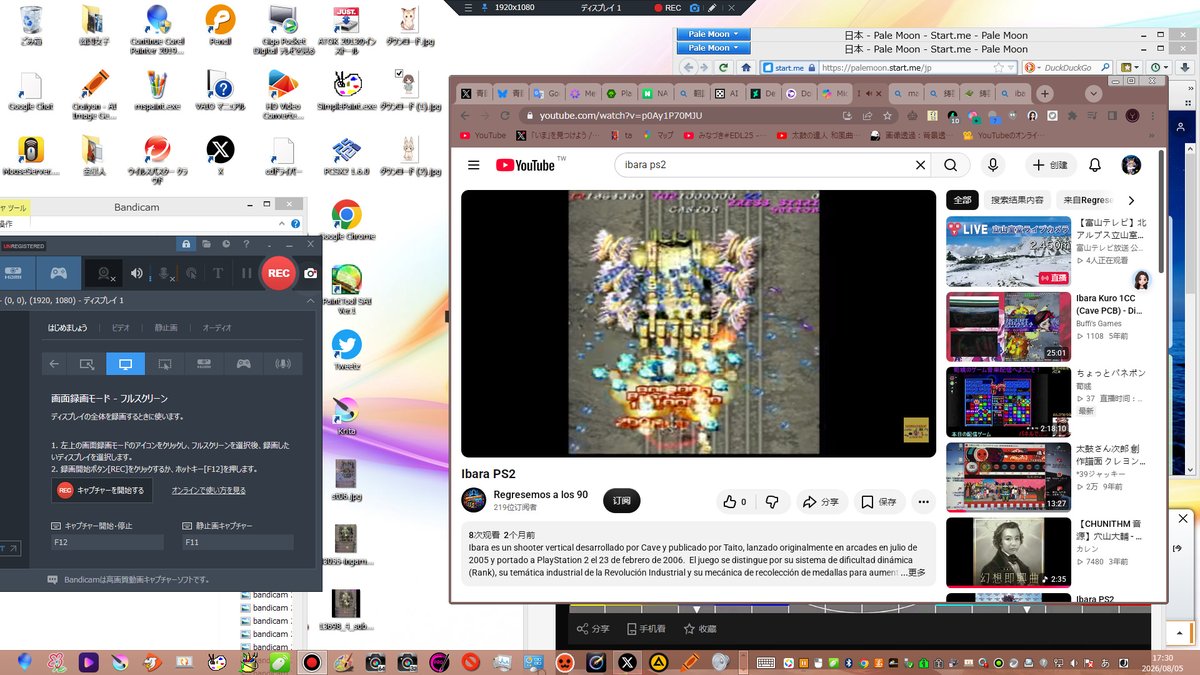Open Google Chrome desktop shortcut
Viewport: 1200px width, 675px height.
click(x=346, y=221)
